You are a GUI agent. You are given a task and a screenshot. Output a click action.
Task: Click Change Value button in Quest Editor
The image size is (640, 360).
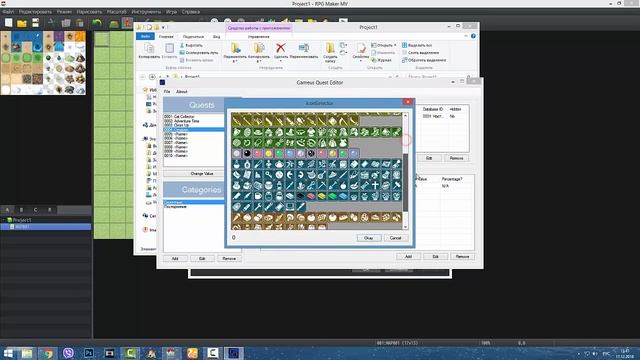pyautogui.click(x=202, y=173)
